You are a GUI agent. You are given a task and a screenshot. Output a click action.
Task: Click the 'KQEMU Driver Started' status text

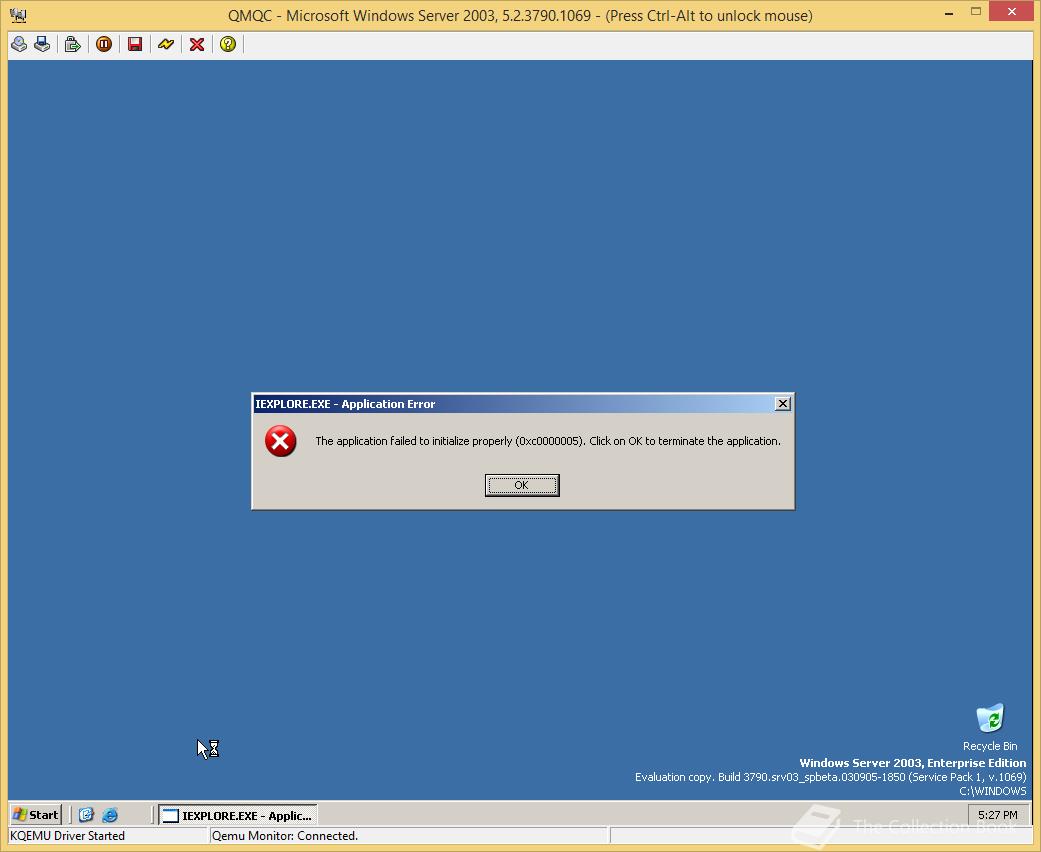click(67, 836)
